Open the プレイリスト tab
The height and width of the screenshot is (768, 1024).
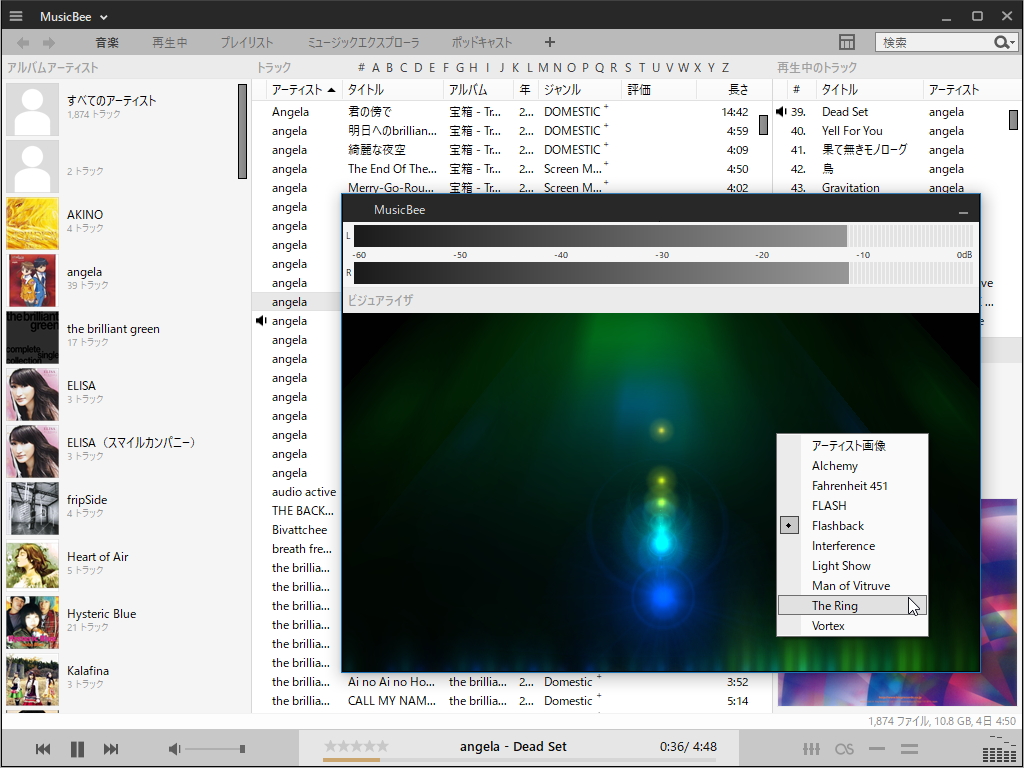point(247,42)
